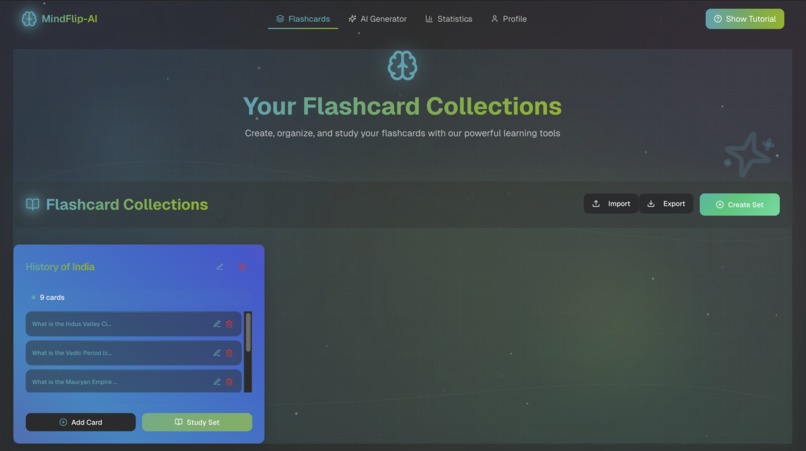This screenshot has height=451, width=806.
Task: Delete the Vedic Period card (trash icon)
Action: pyautogui.click(x=229, y=353)
